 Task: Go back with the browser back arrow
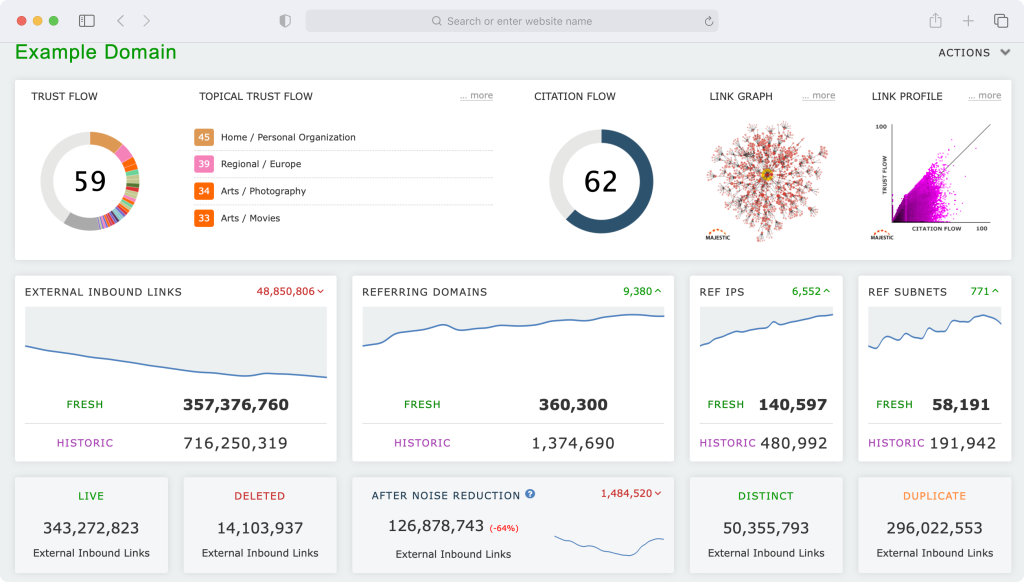point(121,21)
